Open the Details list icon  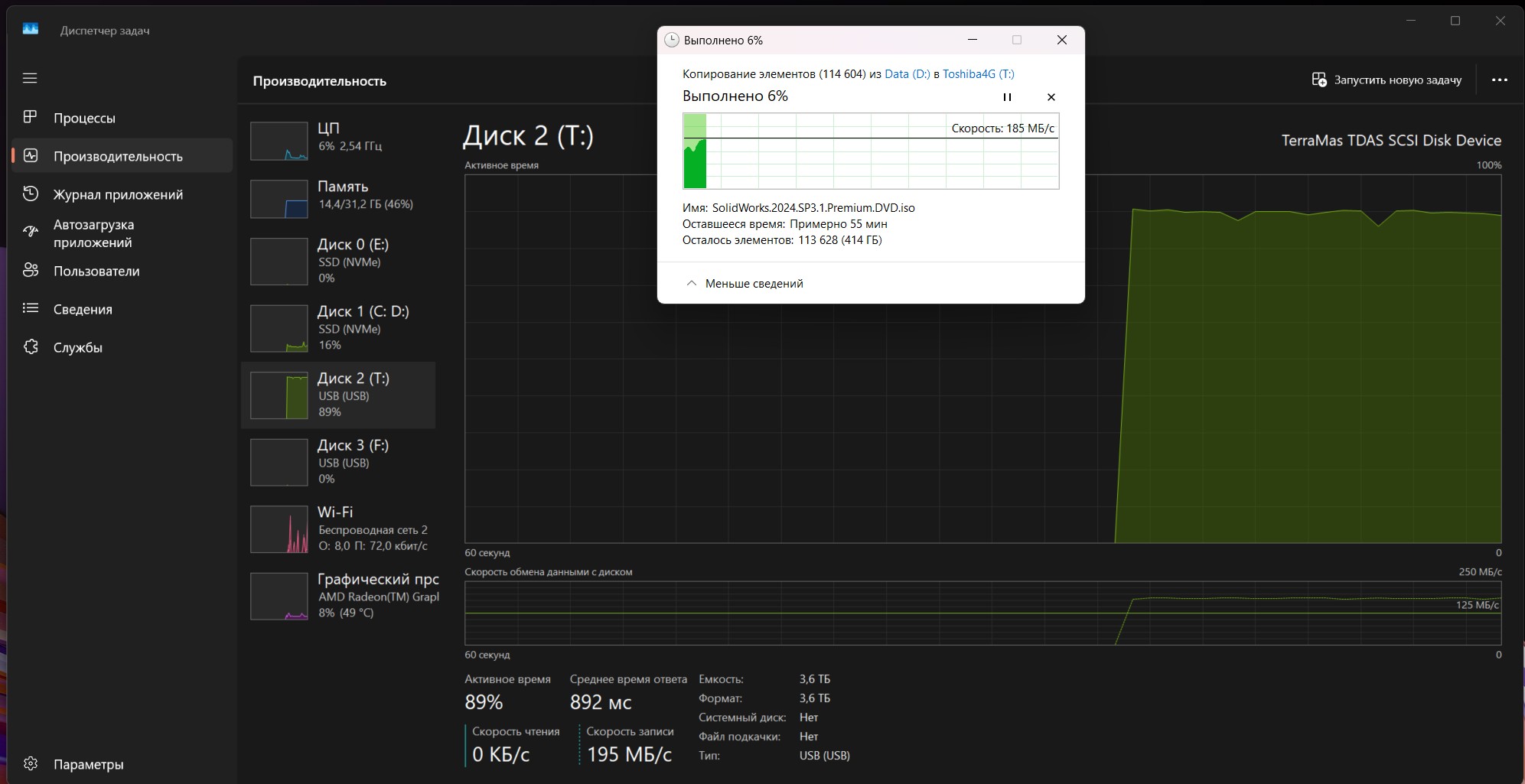[x=30, y=308]
